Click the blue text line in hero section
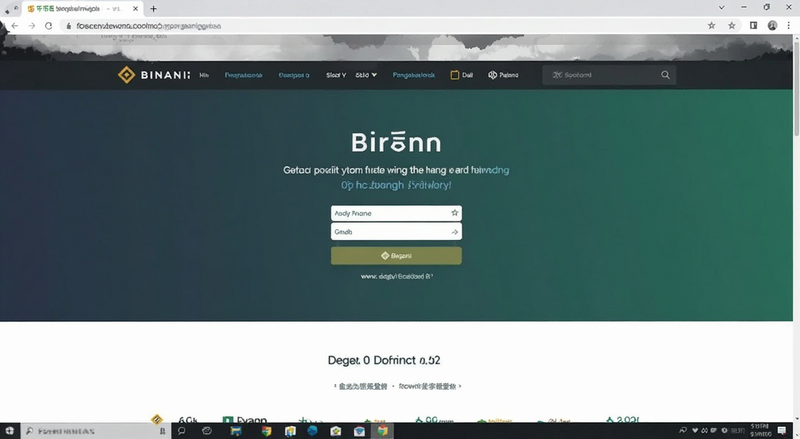The width and height of the screenshot is (800, 439). [396, 185]
